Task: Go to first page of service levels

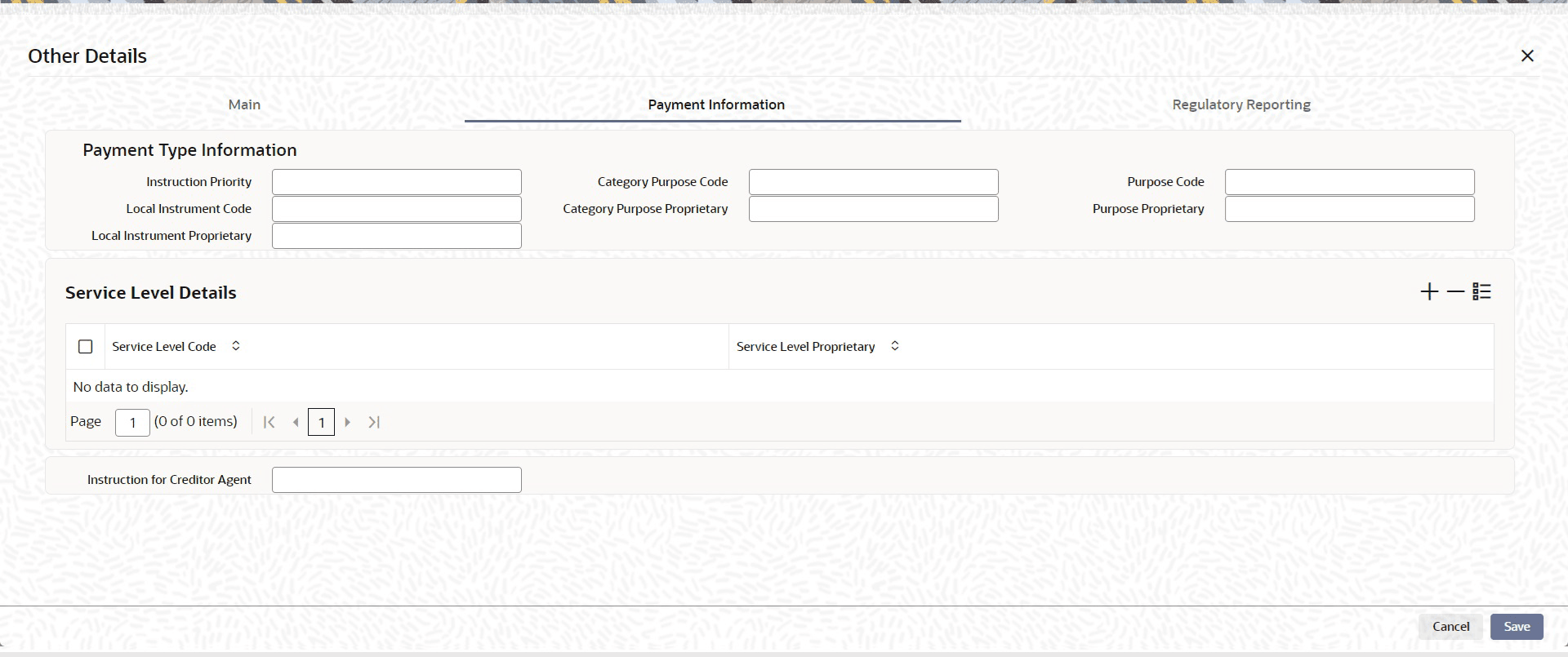Action: click(x=269, y=422)
